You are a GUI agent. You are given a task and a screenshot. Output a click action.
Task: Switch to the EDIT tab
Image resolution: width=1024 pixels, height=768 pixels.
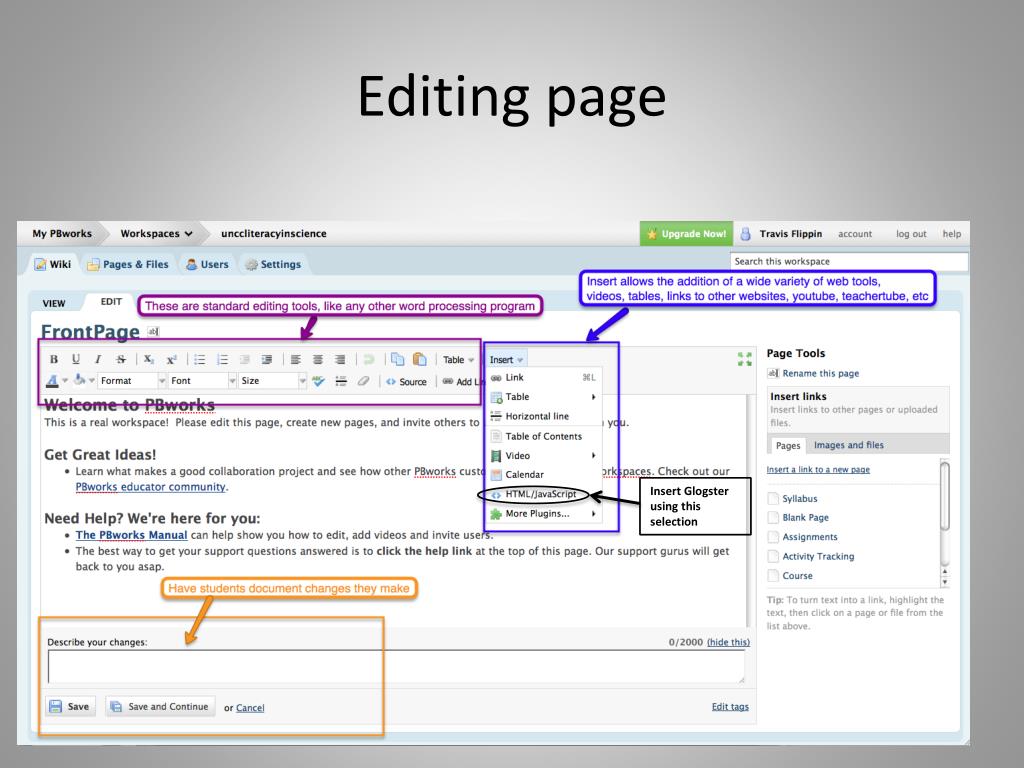pos(111,302)
